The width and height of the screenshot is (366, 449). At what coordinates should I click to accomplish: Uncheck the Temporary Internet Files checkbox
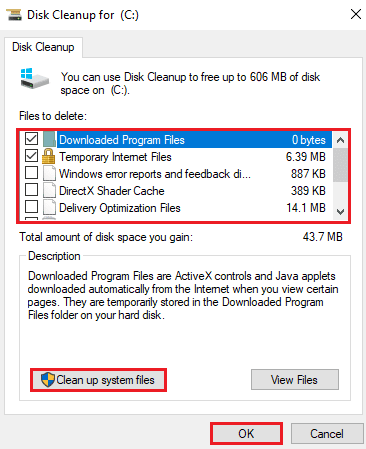(x=31, y=155)
